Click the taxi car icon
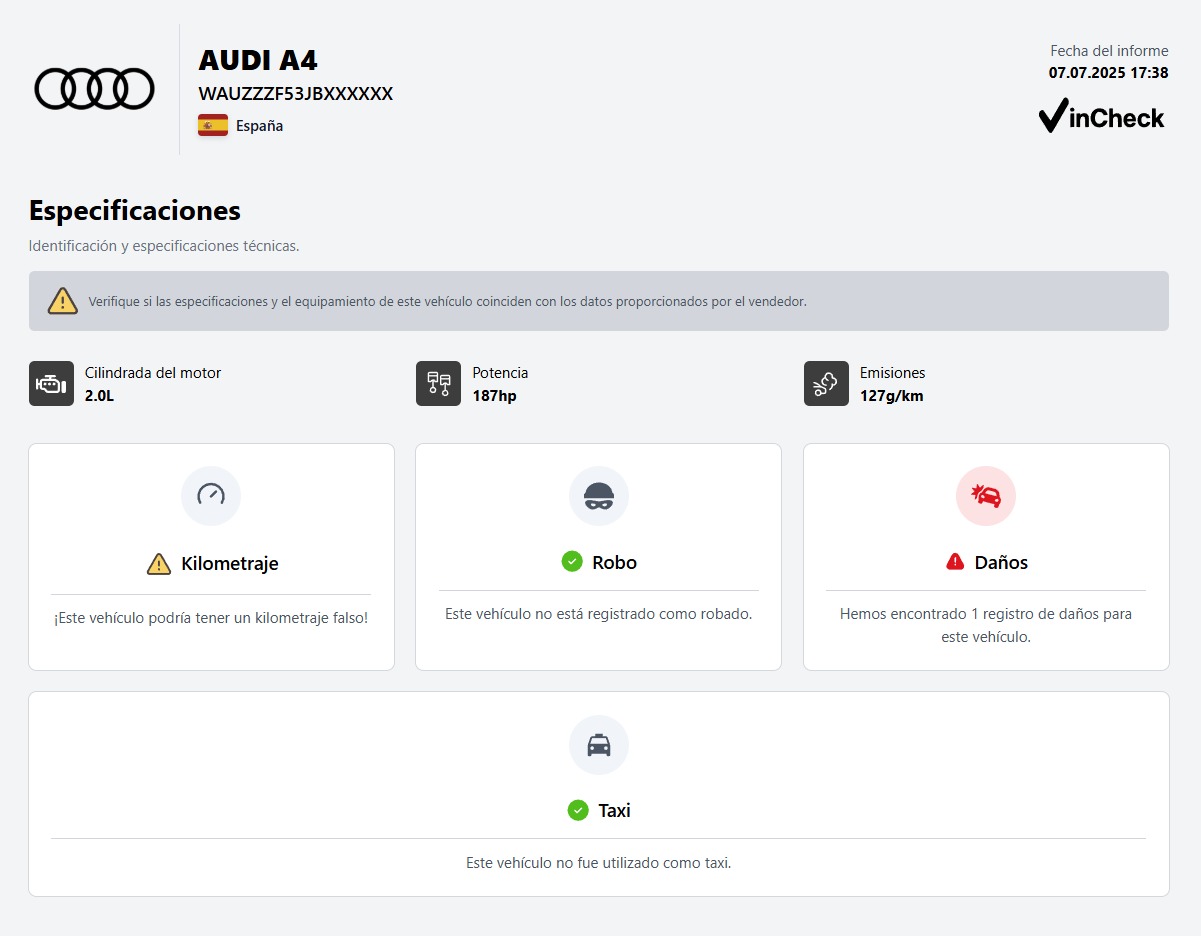The image size is (1201, 936). coord(598,745)
